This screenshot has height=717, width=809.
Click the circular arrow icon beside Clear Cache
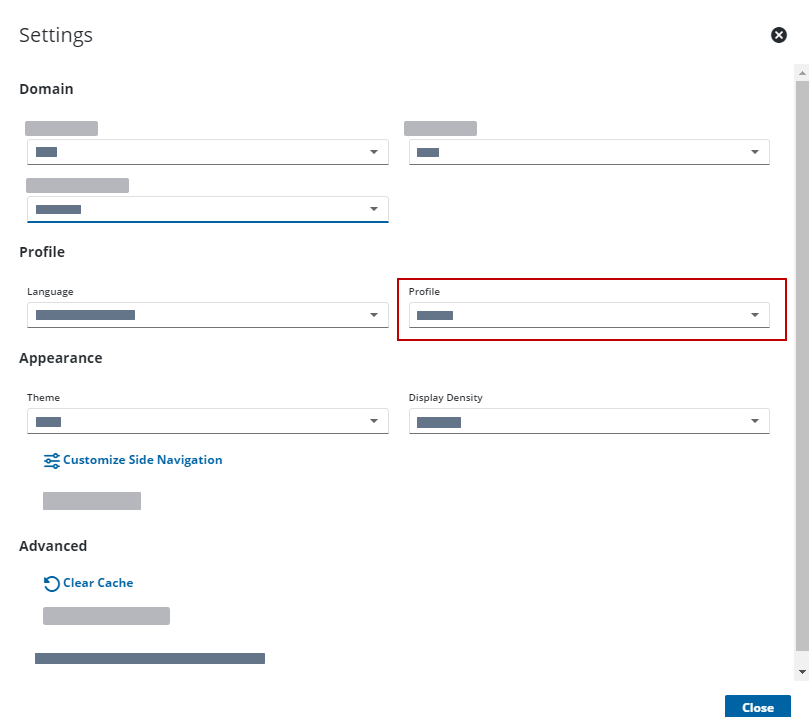pos(51,584)
